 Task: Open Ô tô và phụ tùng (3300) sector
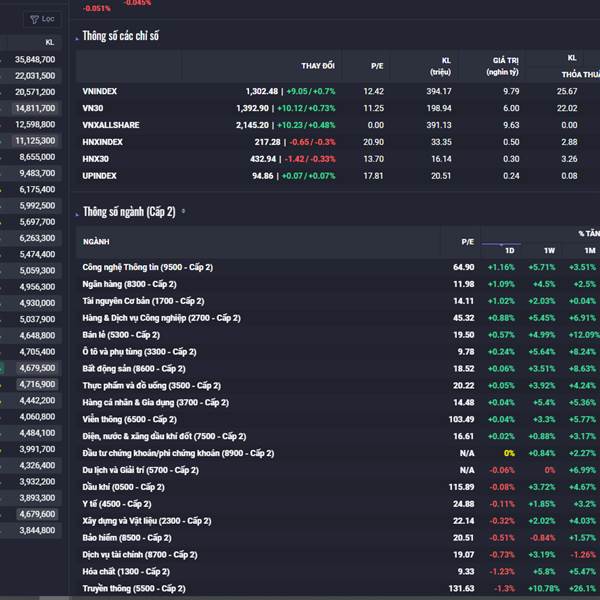tap(139, 352)
